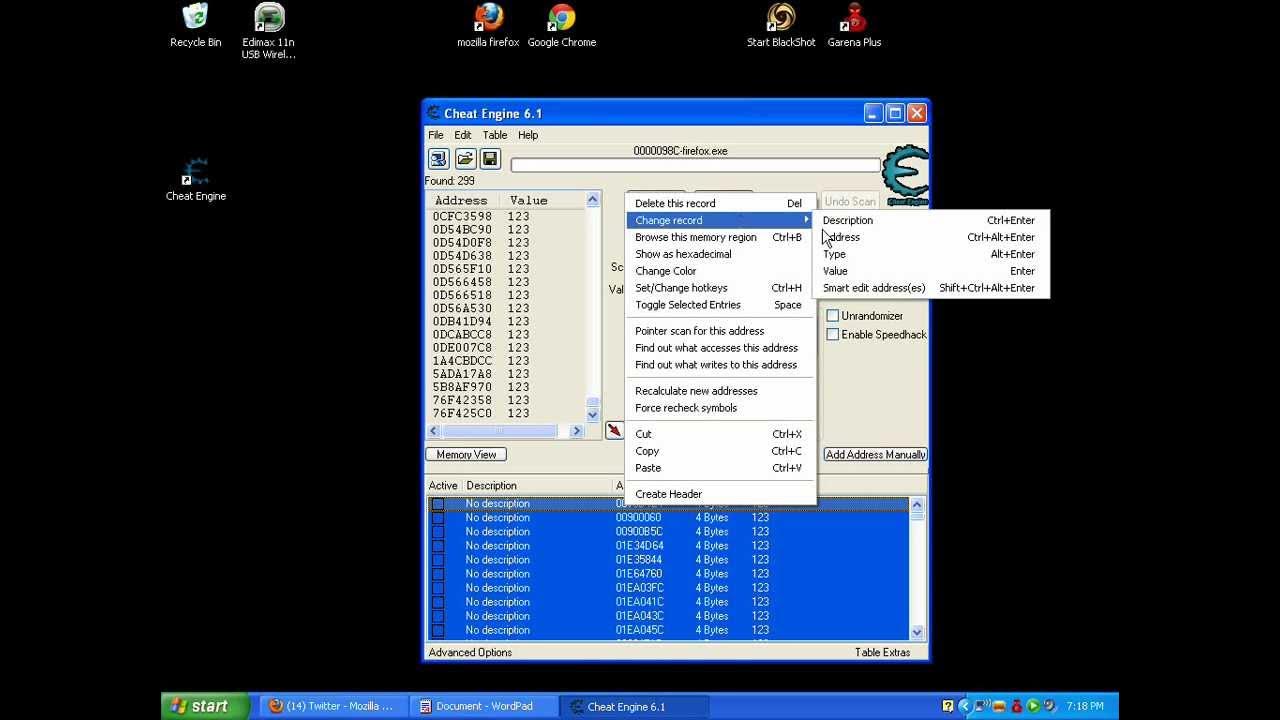The height and width of the screenshot is (720, 1280).
Task: Select Set/Change hotkeys
Action: 720,288
